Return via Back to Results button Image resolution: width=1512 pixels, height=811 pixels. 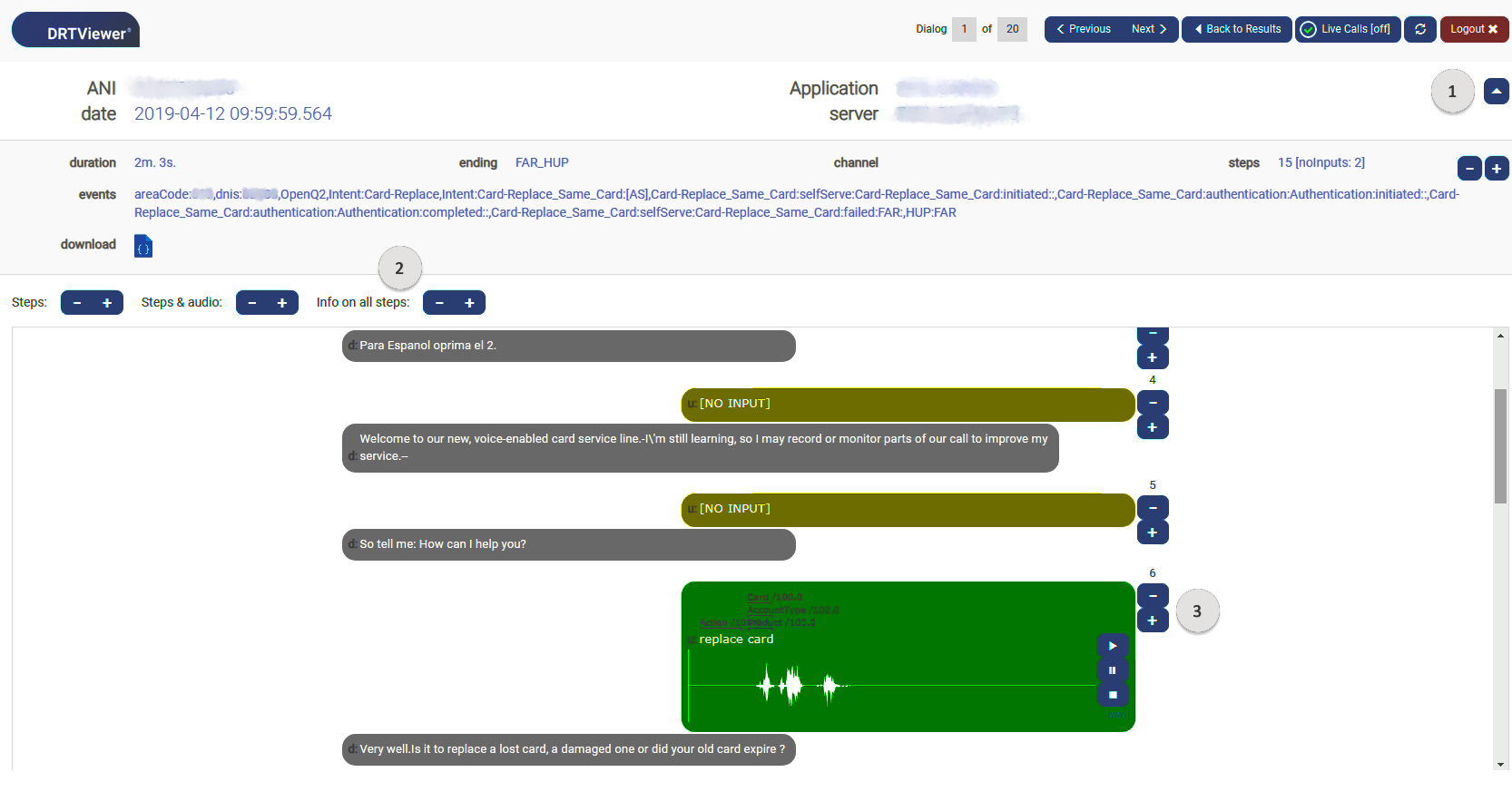click(x=1236, y=29)
